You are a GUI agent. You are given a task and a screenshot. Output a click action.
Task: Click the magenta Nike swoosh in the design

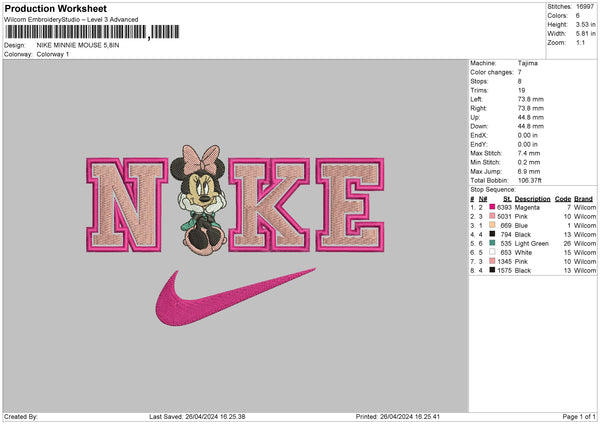235,297
